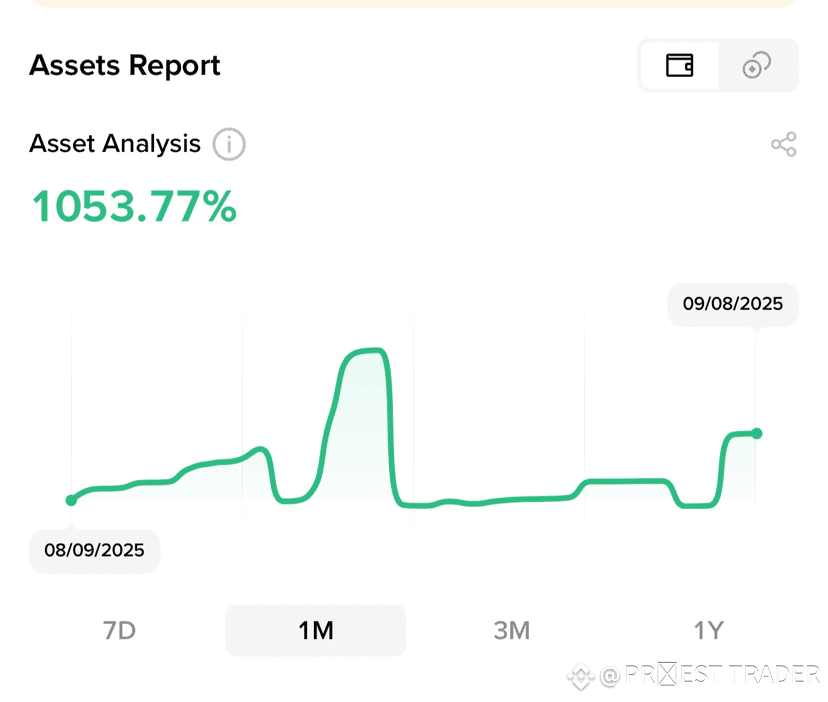This screenshot has height=702, width=828.
Task: Share the asset analysis chart
Action: (x=784, y=144)
